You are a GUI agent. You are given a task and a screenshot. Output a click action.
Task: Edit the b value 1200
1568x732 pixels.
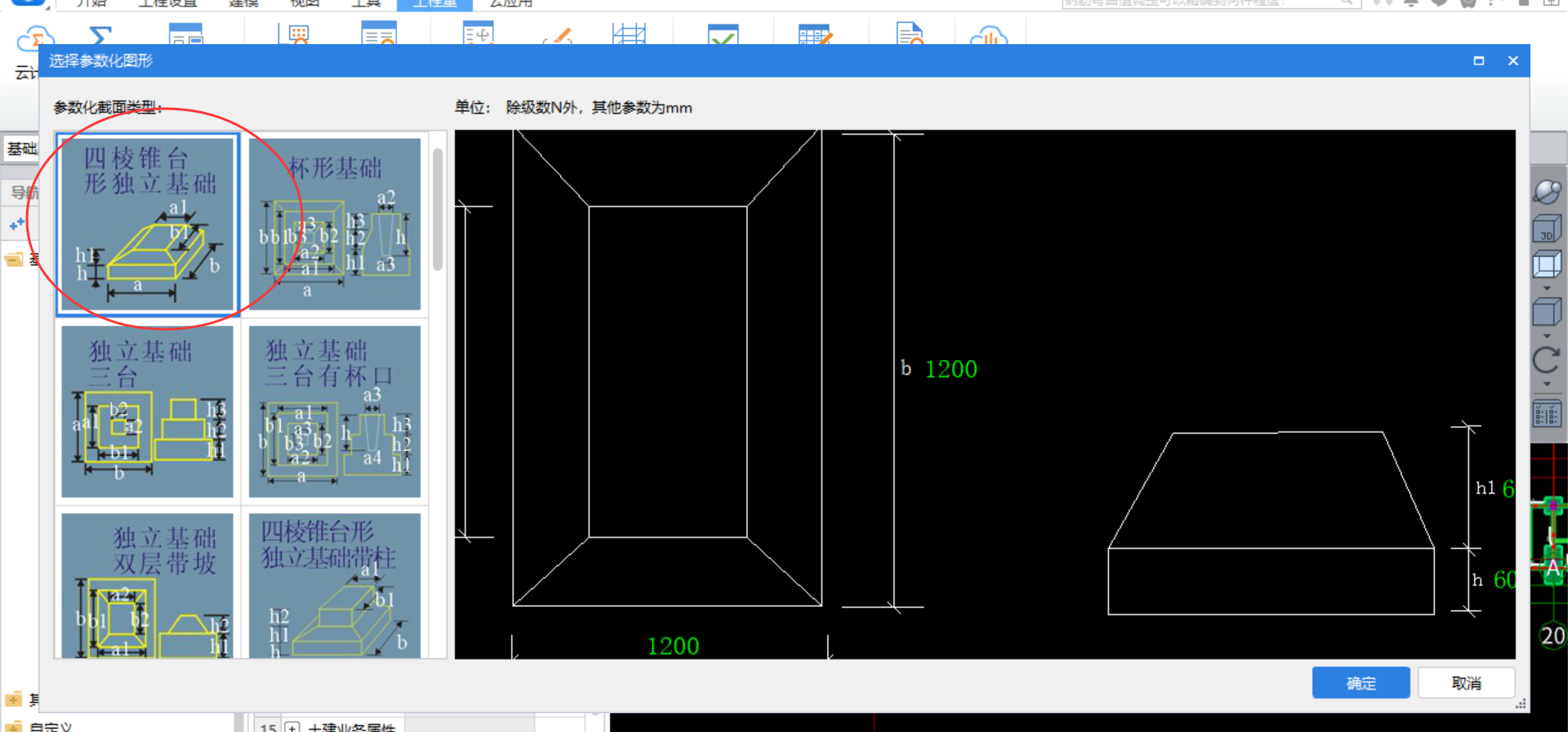point(951,369)
